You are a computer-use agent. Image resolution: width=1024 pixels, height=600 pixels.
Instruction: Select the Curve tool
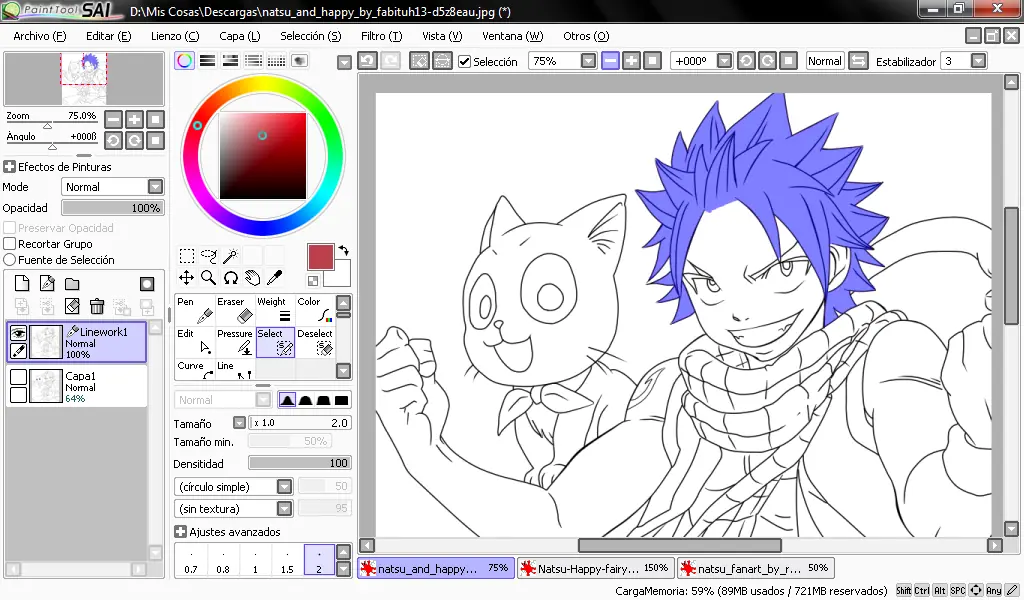(x=195, y=369)
